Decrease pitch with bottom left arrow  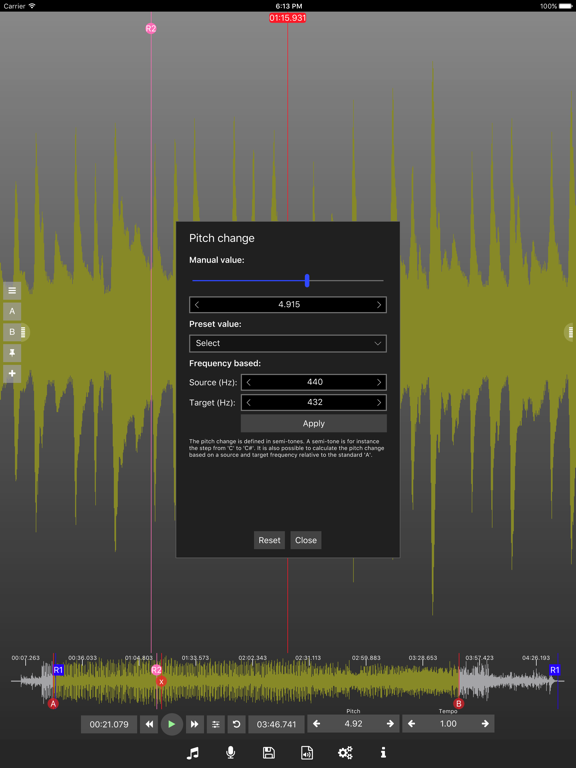pos(317,724)
